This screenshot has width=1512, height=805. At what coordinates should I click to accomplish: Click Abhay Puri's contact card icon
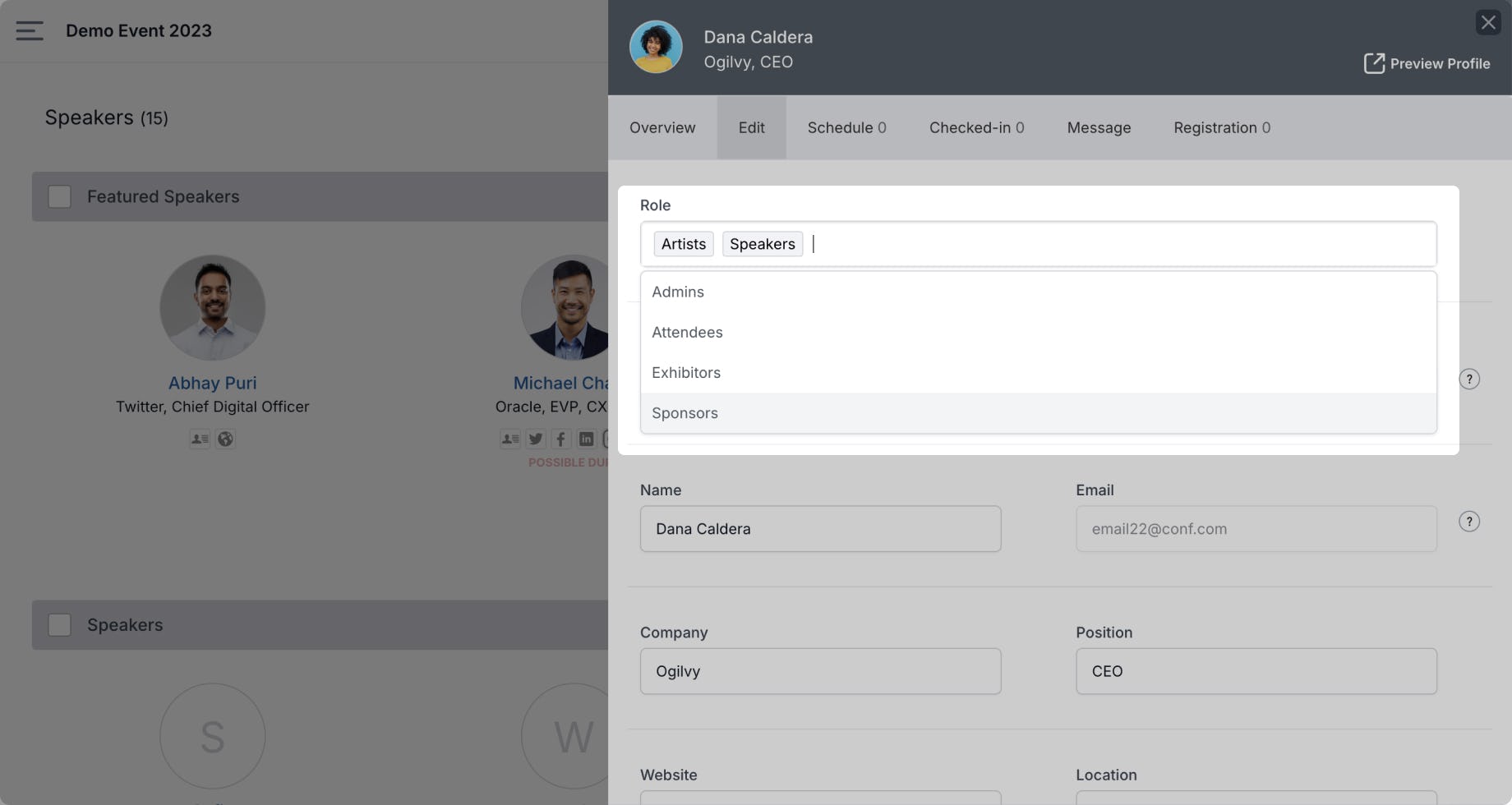pos(200,439)
